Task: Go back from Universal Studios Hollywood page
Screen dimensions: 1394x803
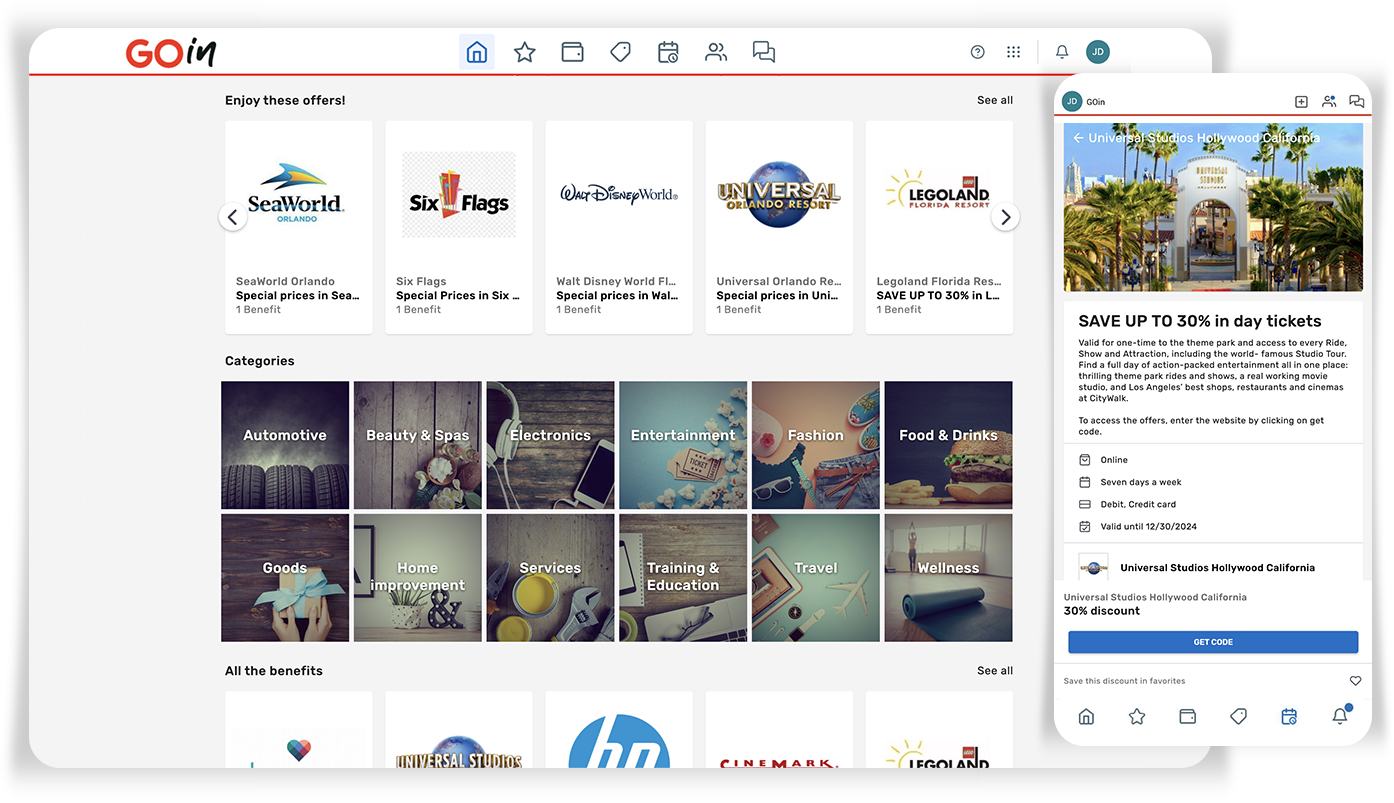Action: [x=1078, y=138]
